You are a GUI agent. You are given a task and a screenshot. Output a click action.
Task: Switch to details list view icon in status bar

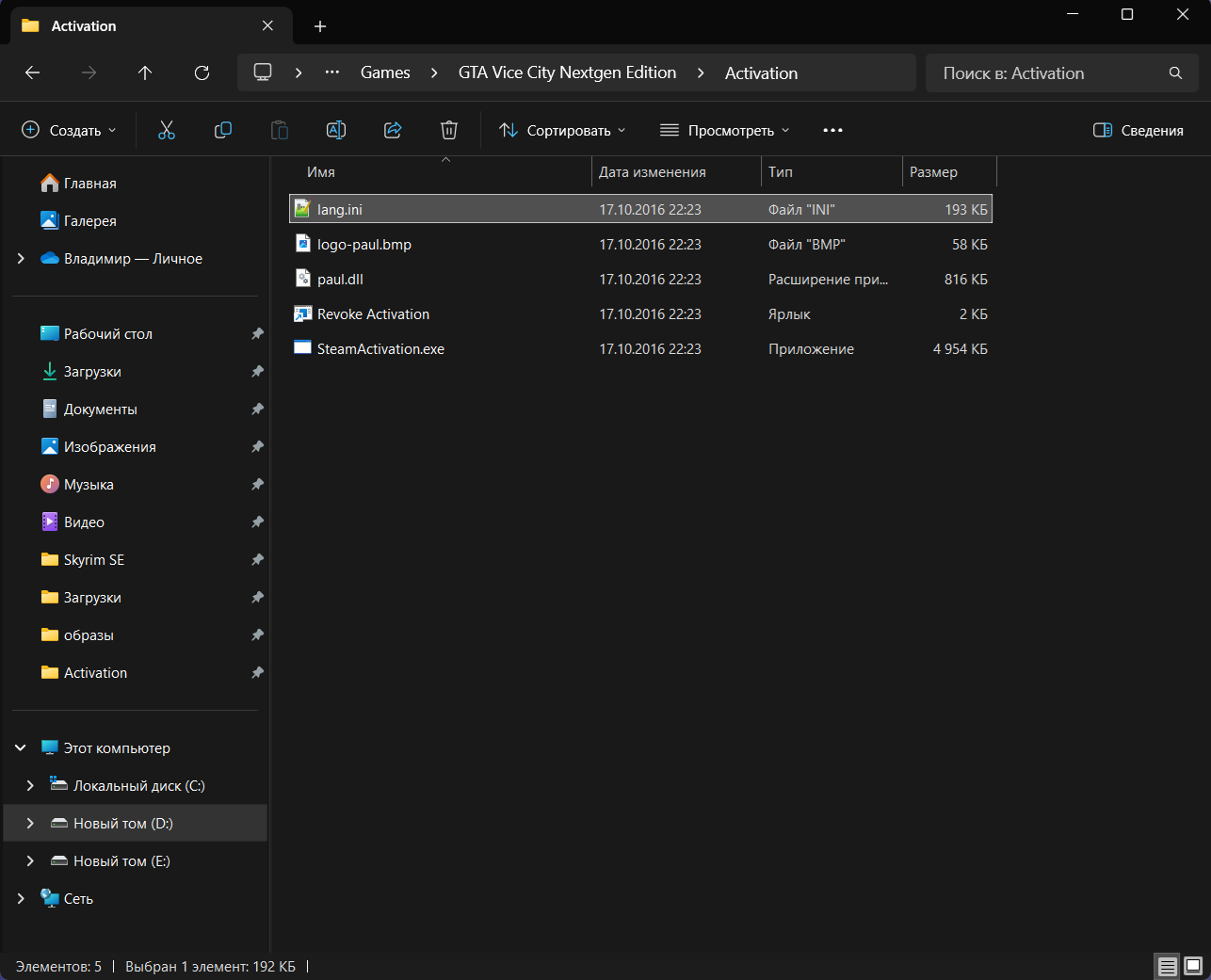click(x=1168, y=966)
